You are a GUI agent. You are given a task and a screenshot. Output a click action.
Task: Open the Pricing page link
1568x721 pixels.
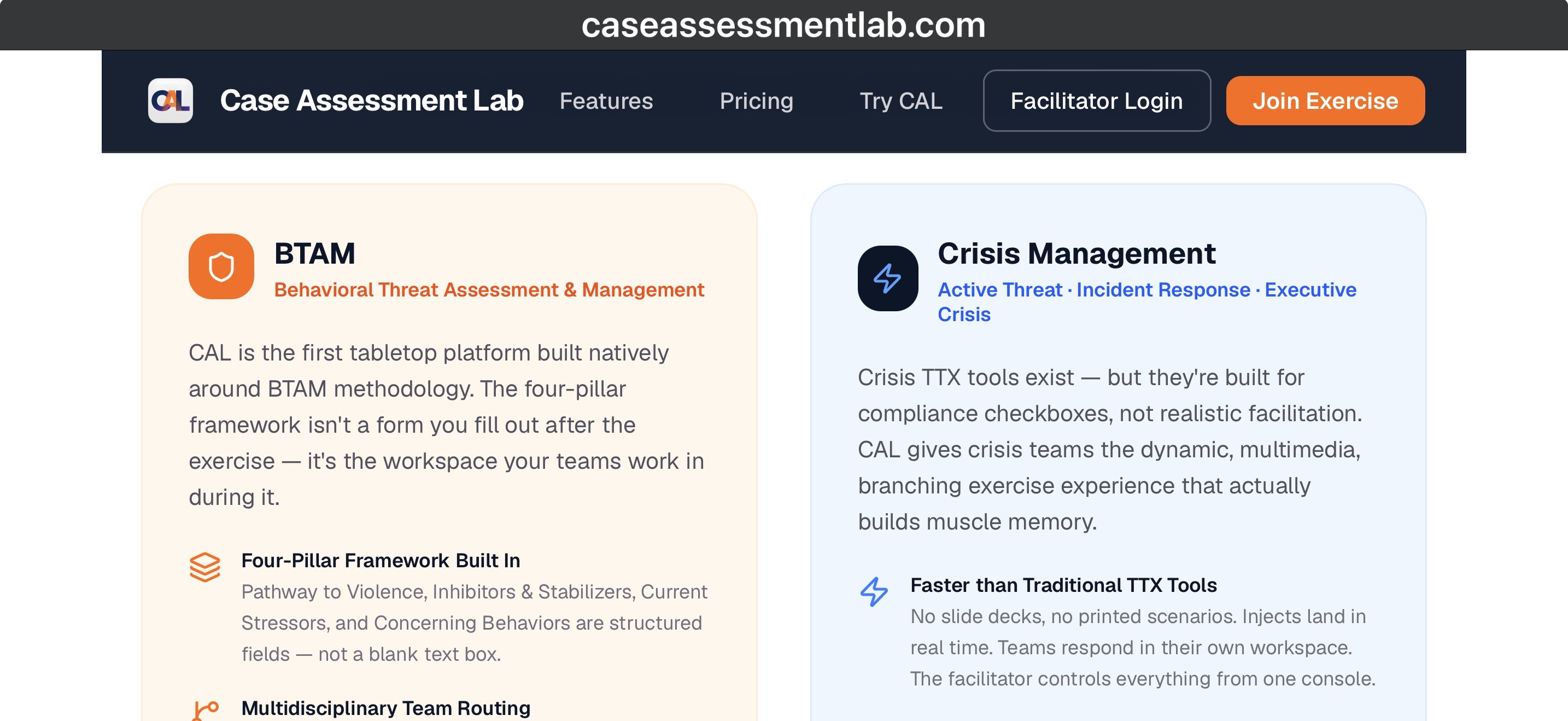[x=756, y=101]
